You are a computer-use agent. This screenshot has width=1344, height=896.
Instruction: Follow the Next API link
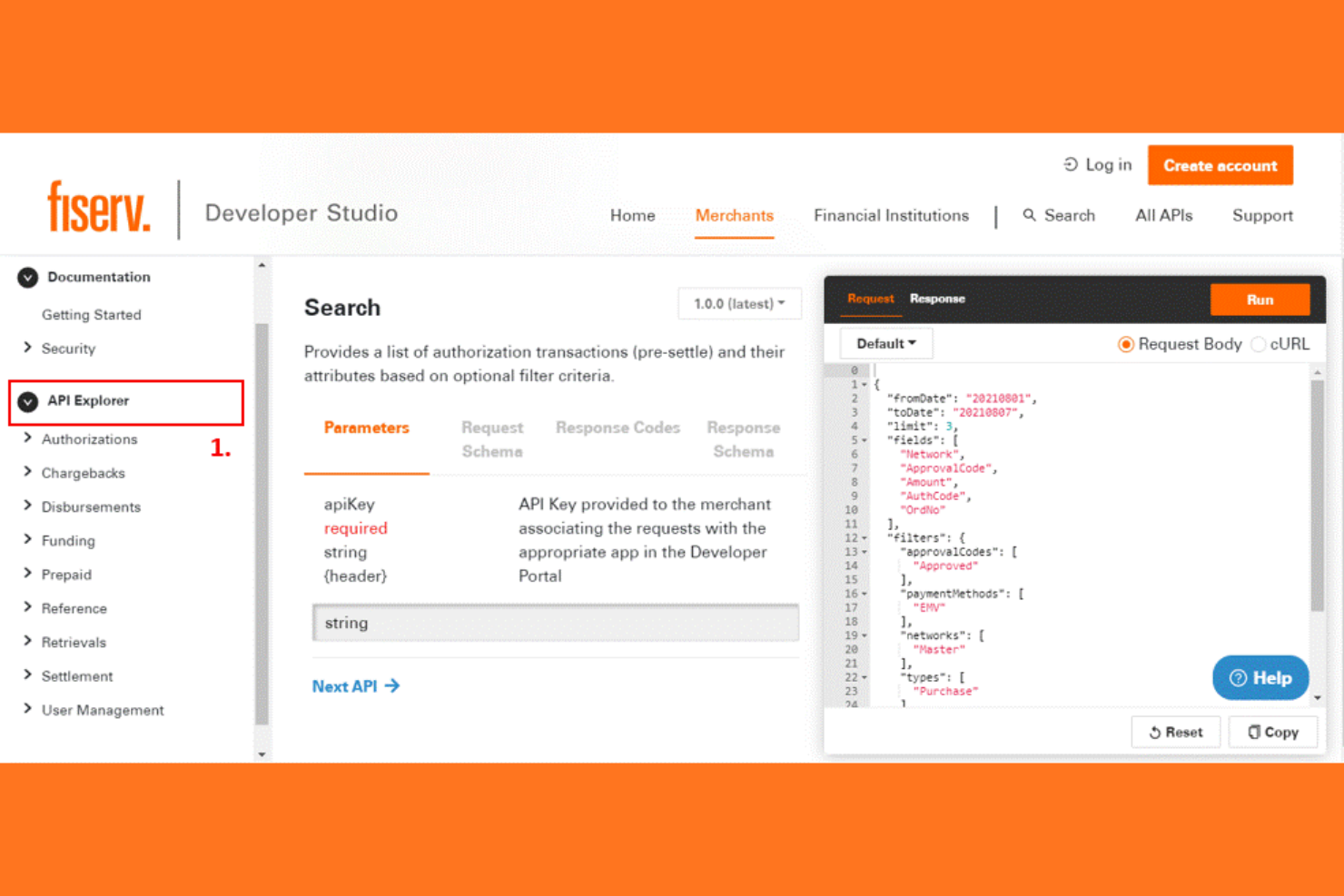pyautogui.click(x=355, y=685)
